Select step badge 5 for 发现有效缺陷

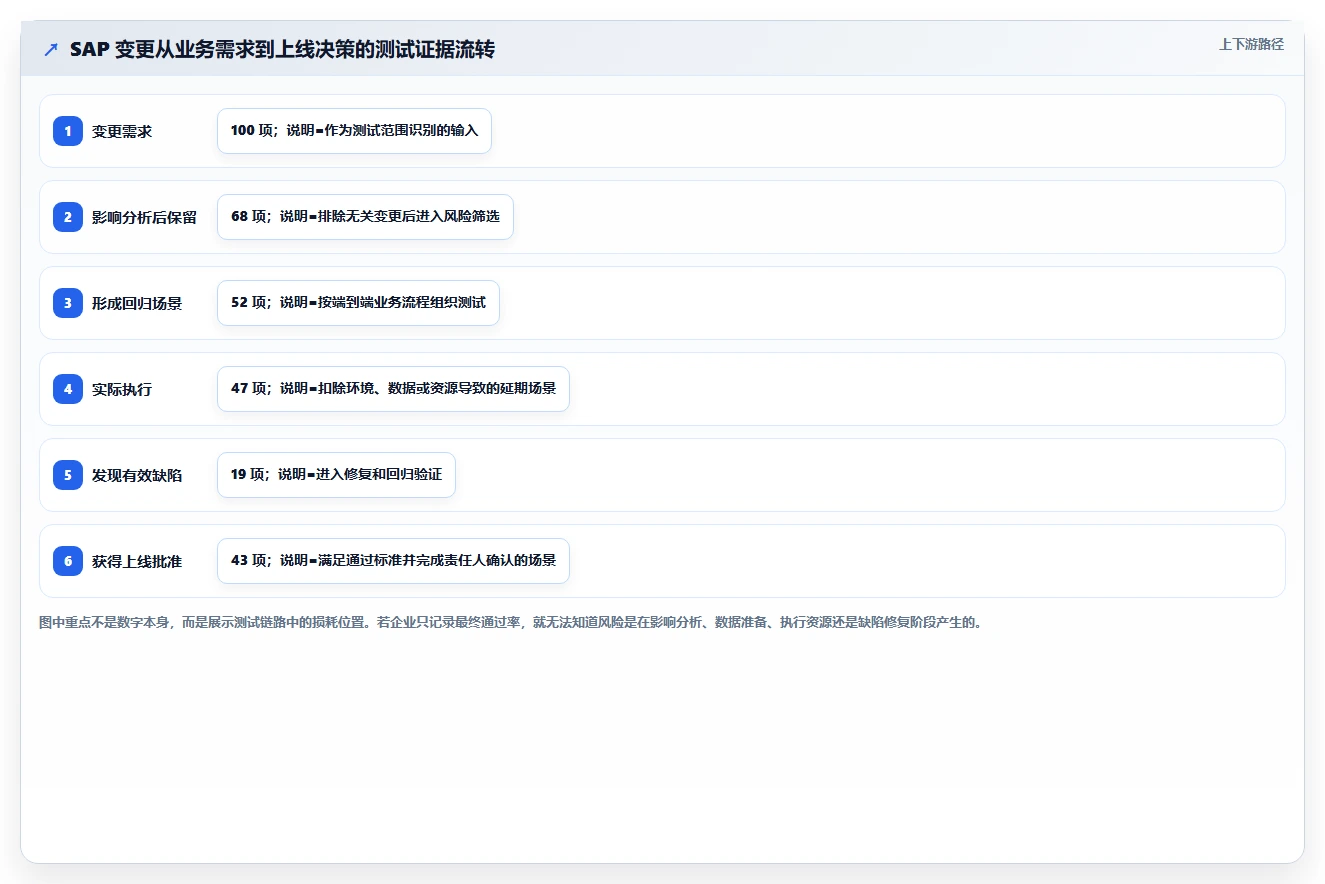[x=68, y=475]
